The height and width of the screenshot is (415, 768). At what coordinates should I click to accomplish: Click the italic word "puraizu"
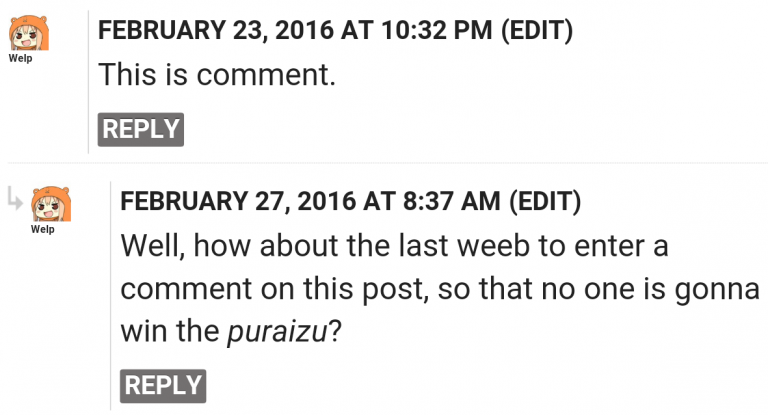277,332
